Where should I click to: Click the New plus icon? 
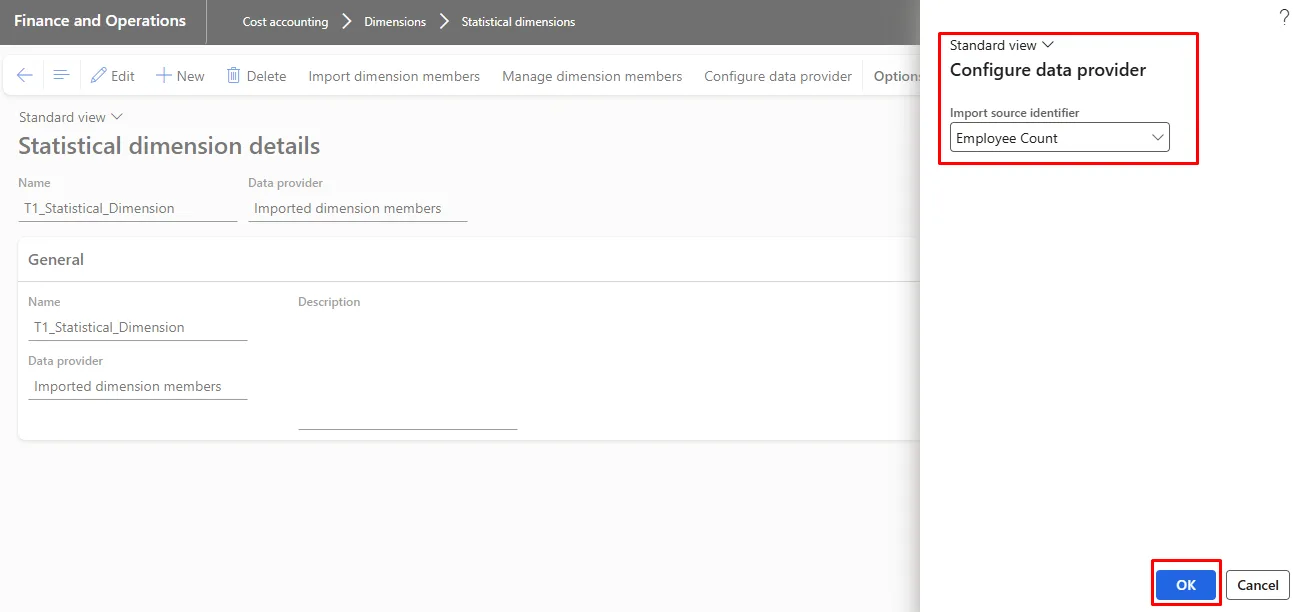[164, 76]
